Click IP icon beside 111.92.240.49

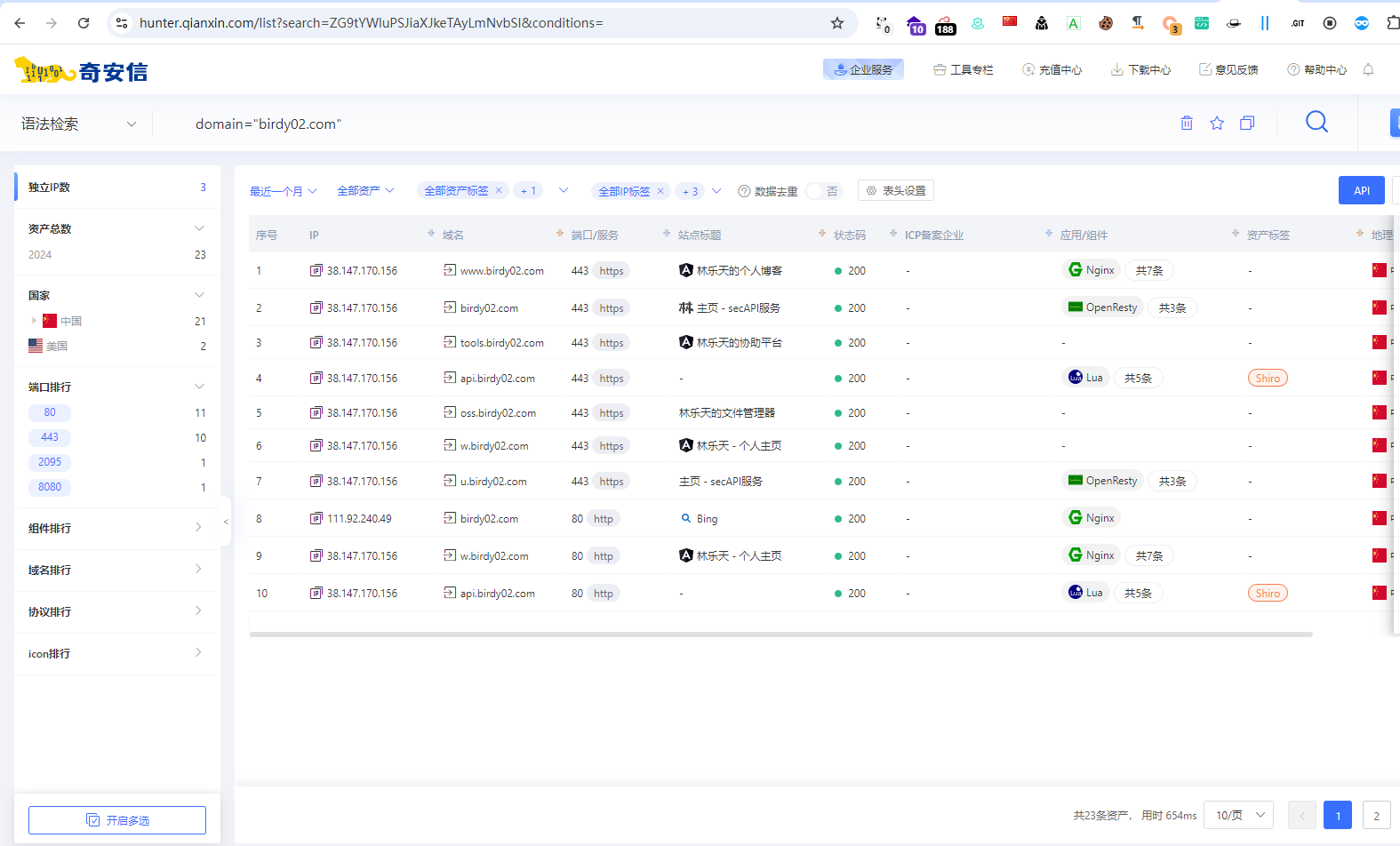point(316,518)
